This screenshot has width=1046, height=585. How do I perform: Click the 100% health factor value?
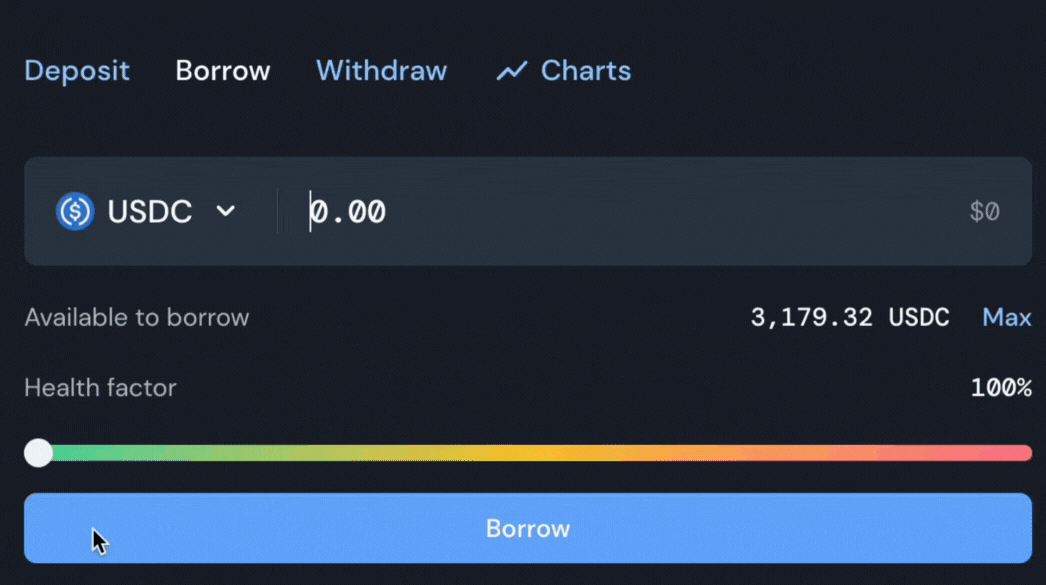[1001, 388]
